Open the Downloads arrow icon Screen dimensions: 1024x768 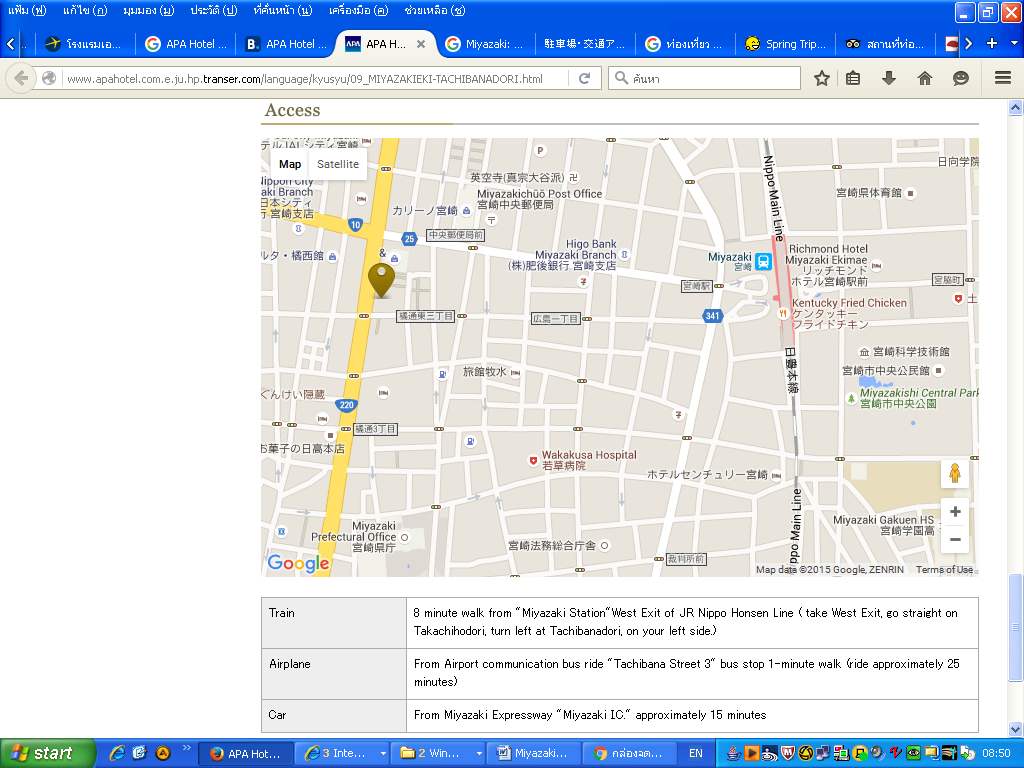[889, 78]
